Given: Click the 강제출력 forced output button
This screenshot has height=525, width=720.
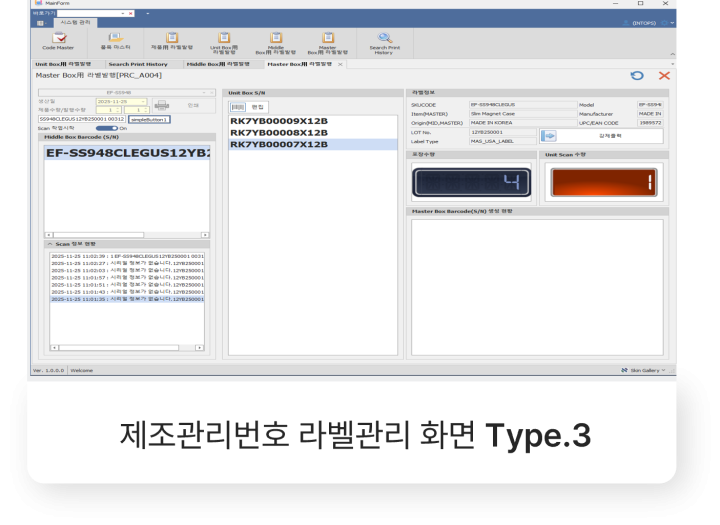Looking at the screenshot, I should 610,136.
